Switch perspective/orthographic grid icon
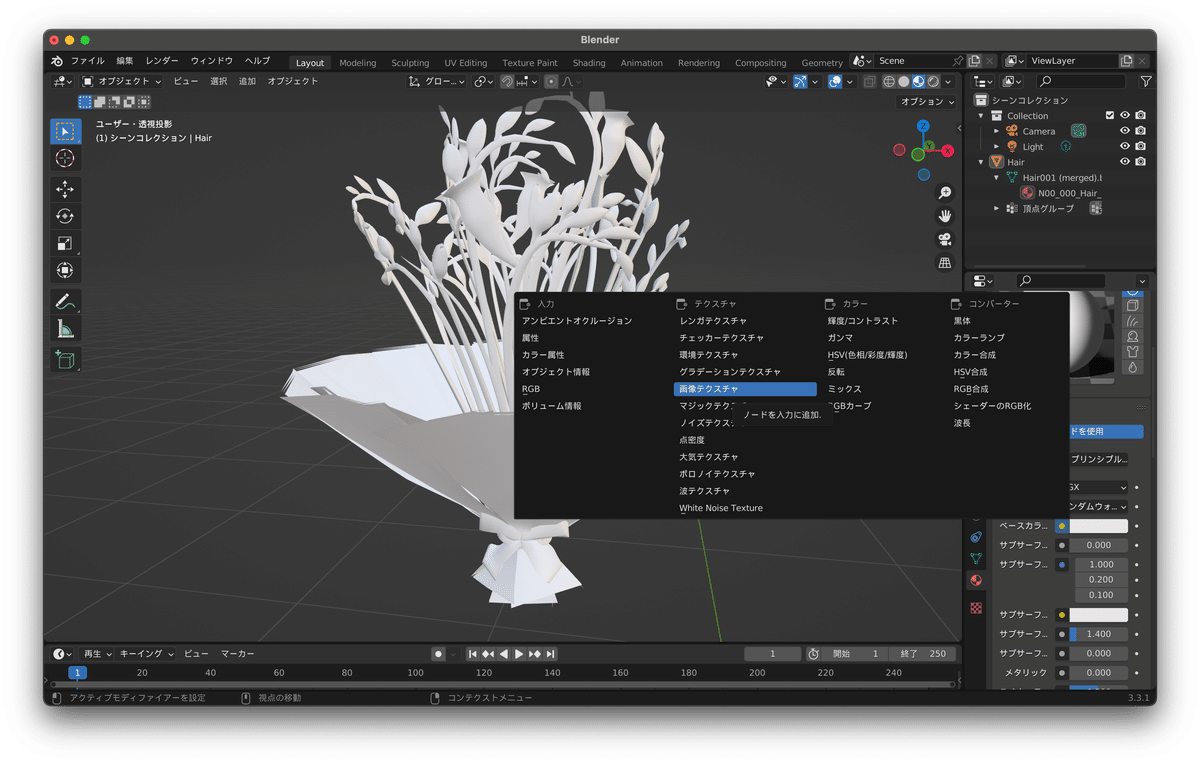The width and height of the screenshot is (1200, 763). click(x=944, y=262)
